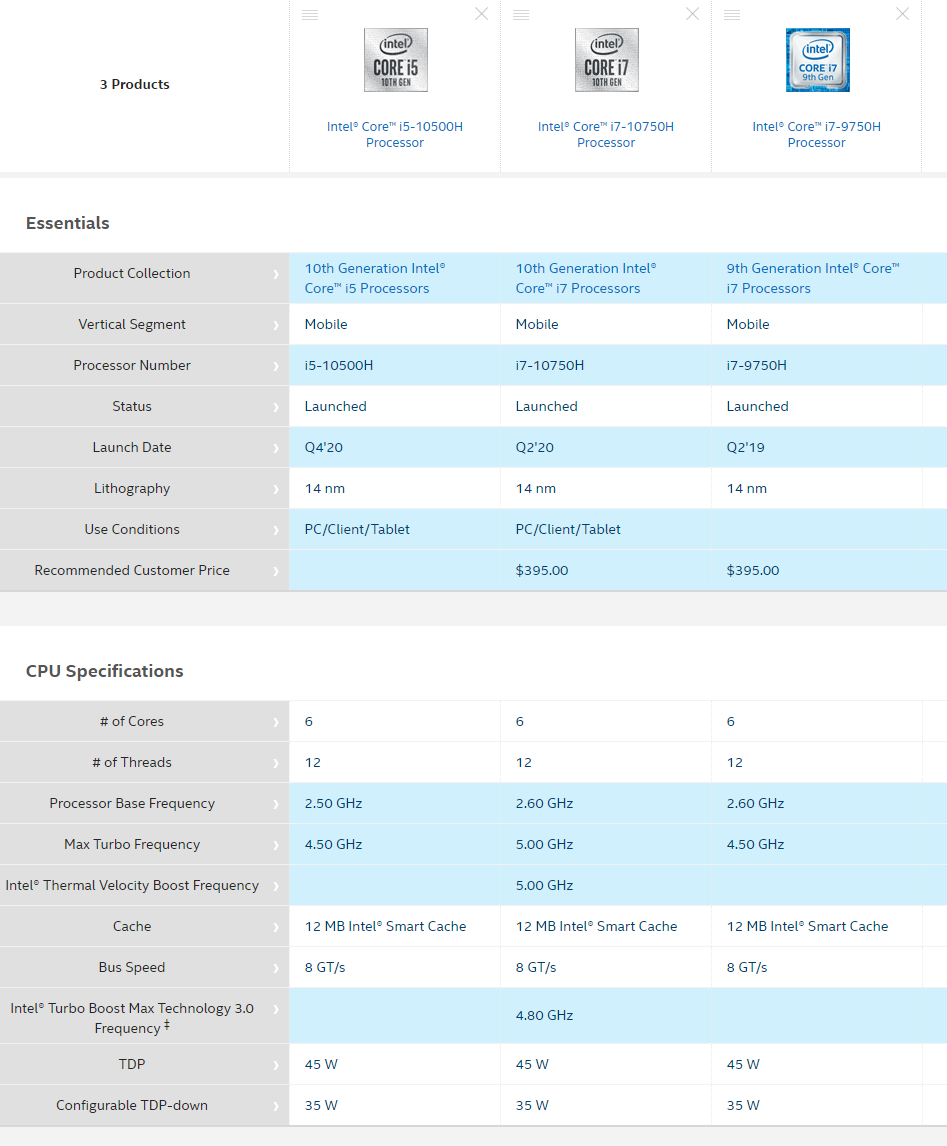Open the Intel Core i5-10500H Processor link
947x1146 pixels.
395,134
